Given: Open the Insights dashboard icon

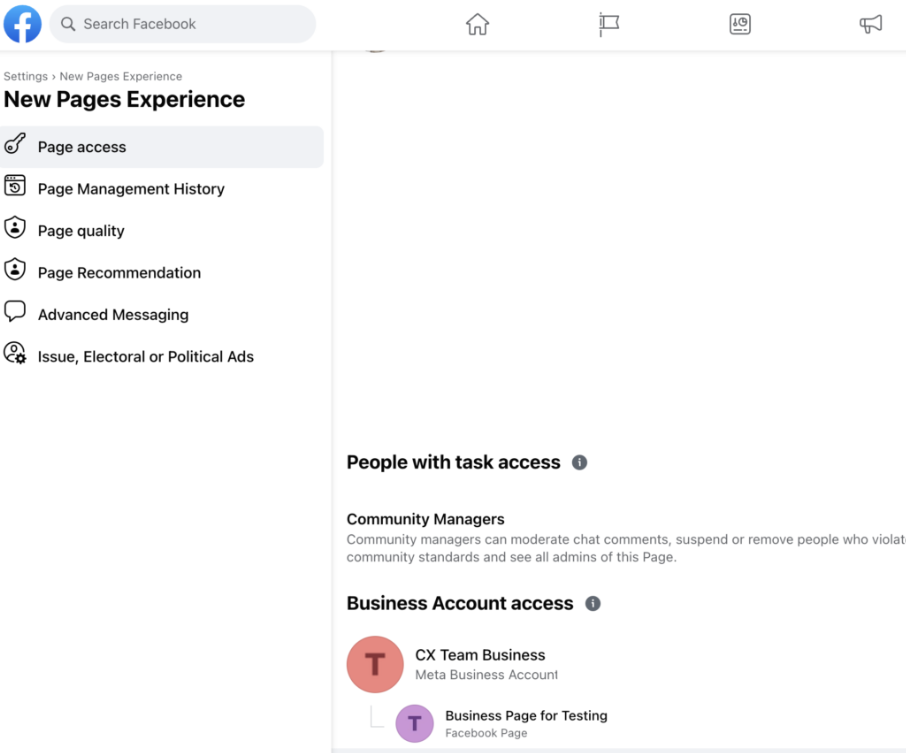Looking at the screenshot, I should 740,24.
